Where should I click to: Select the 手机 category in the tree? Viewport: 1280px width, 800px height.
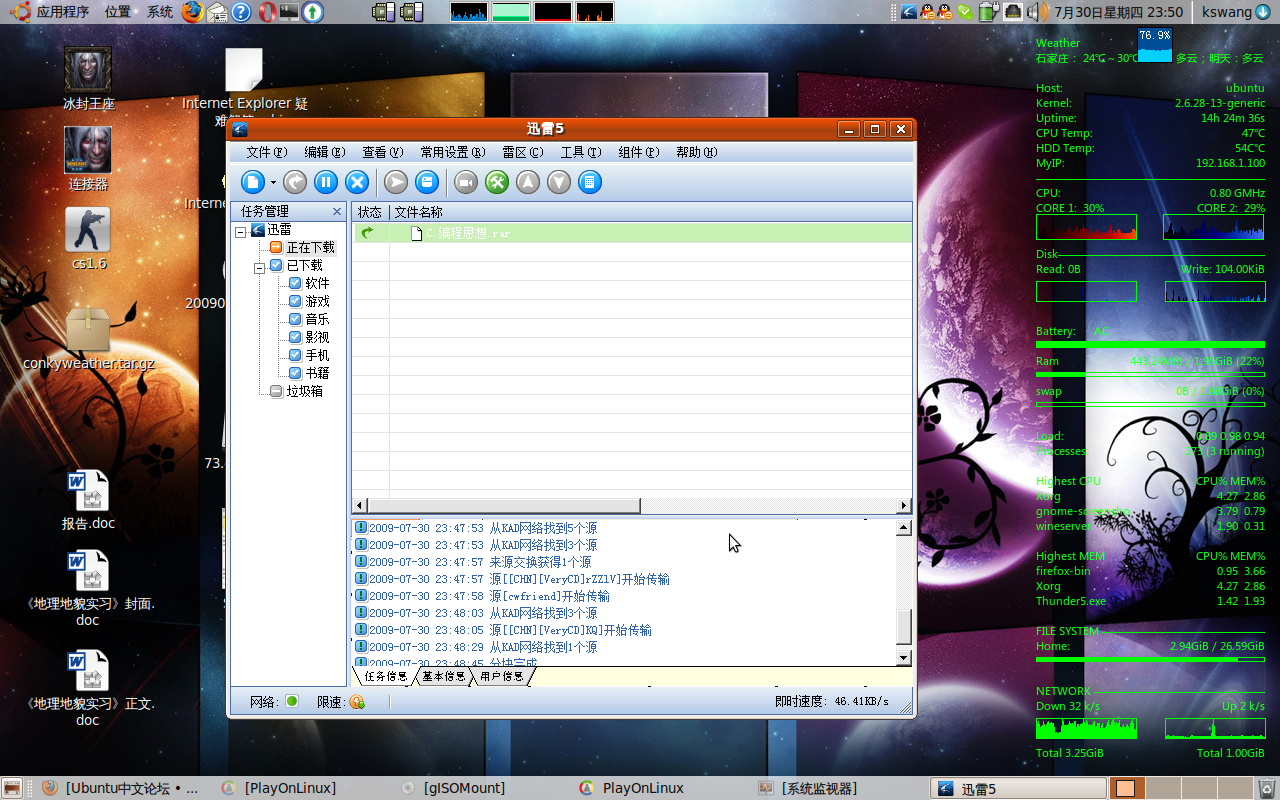[317, 355]
